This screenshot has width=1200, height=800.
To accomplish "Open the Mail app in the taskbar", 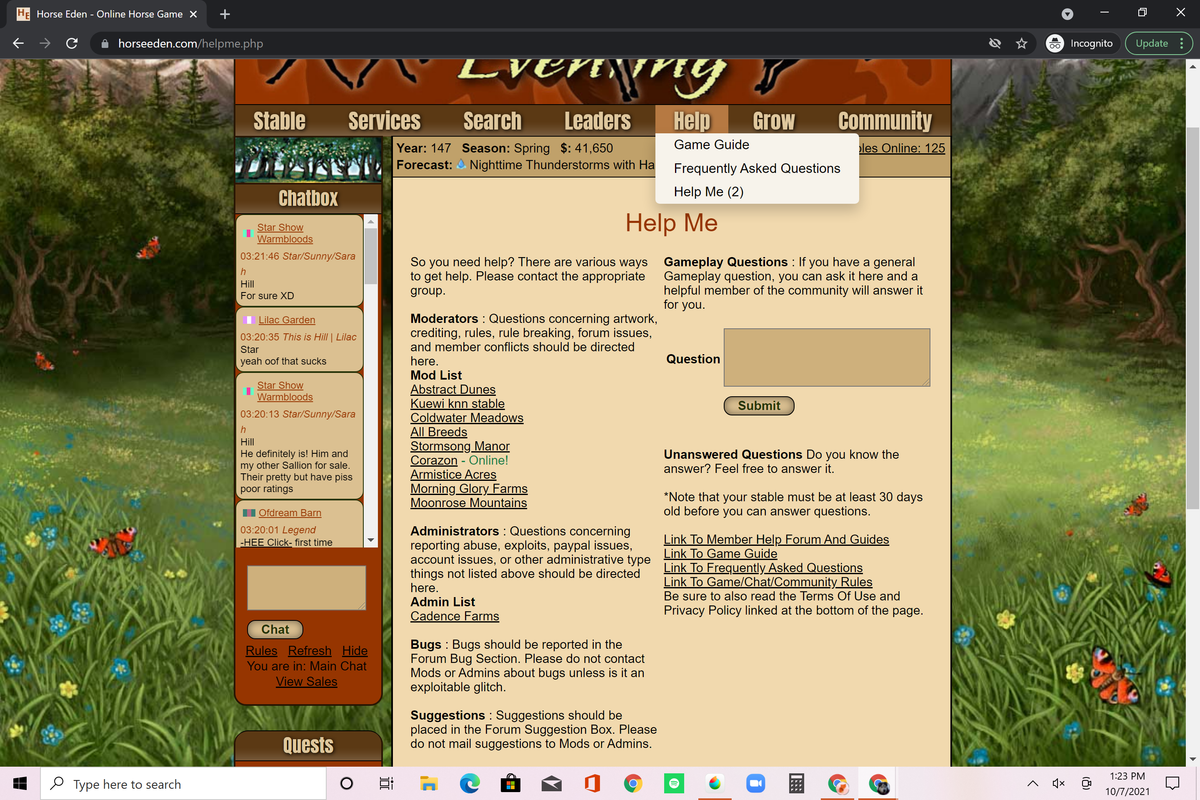I will point(551,784).
